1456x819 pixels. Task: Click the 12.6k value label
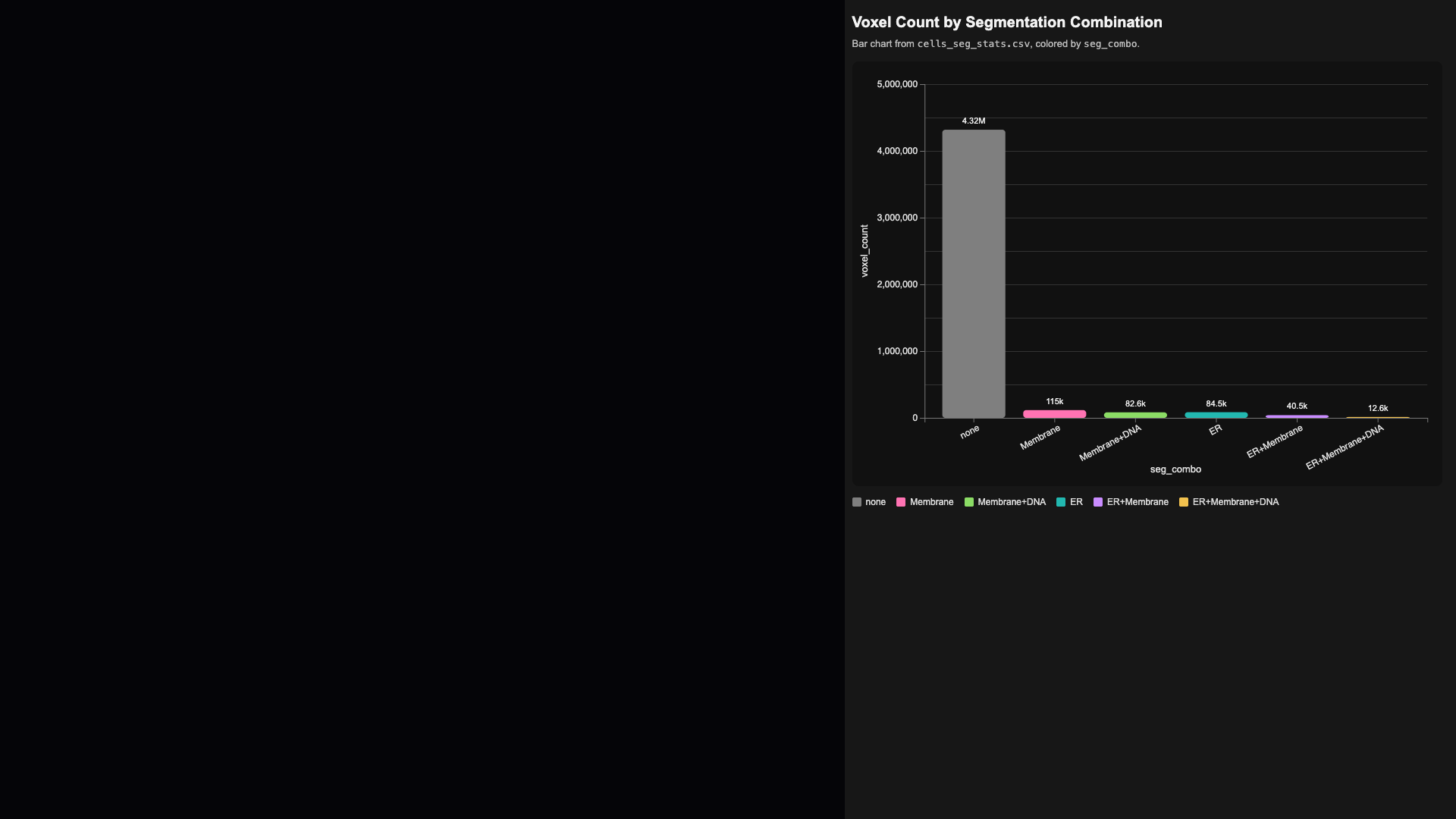(1378, 408)
